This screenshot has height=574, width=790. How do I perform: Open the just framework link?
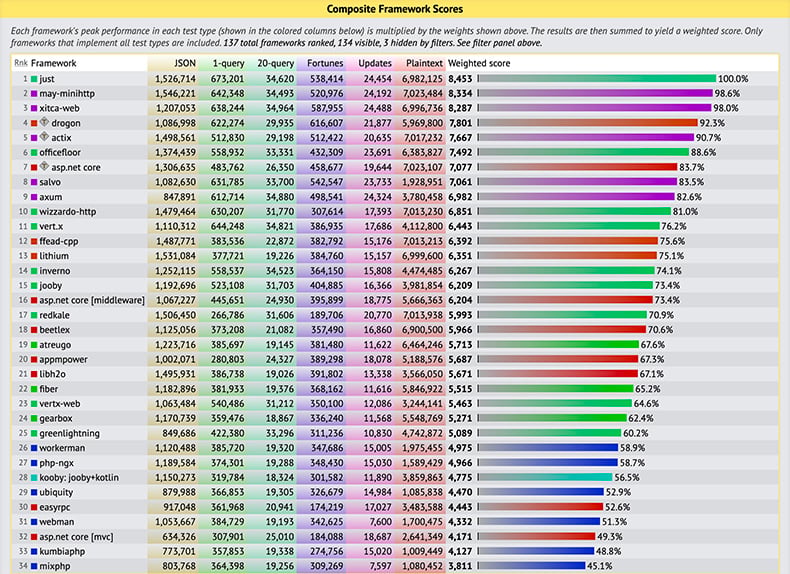[x=47, y=79]
